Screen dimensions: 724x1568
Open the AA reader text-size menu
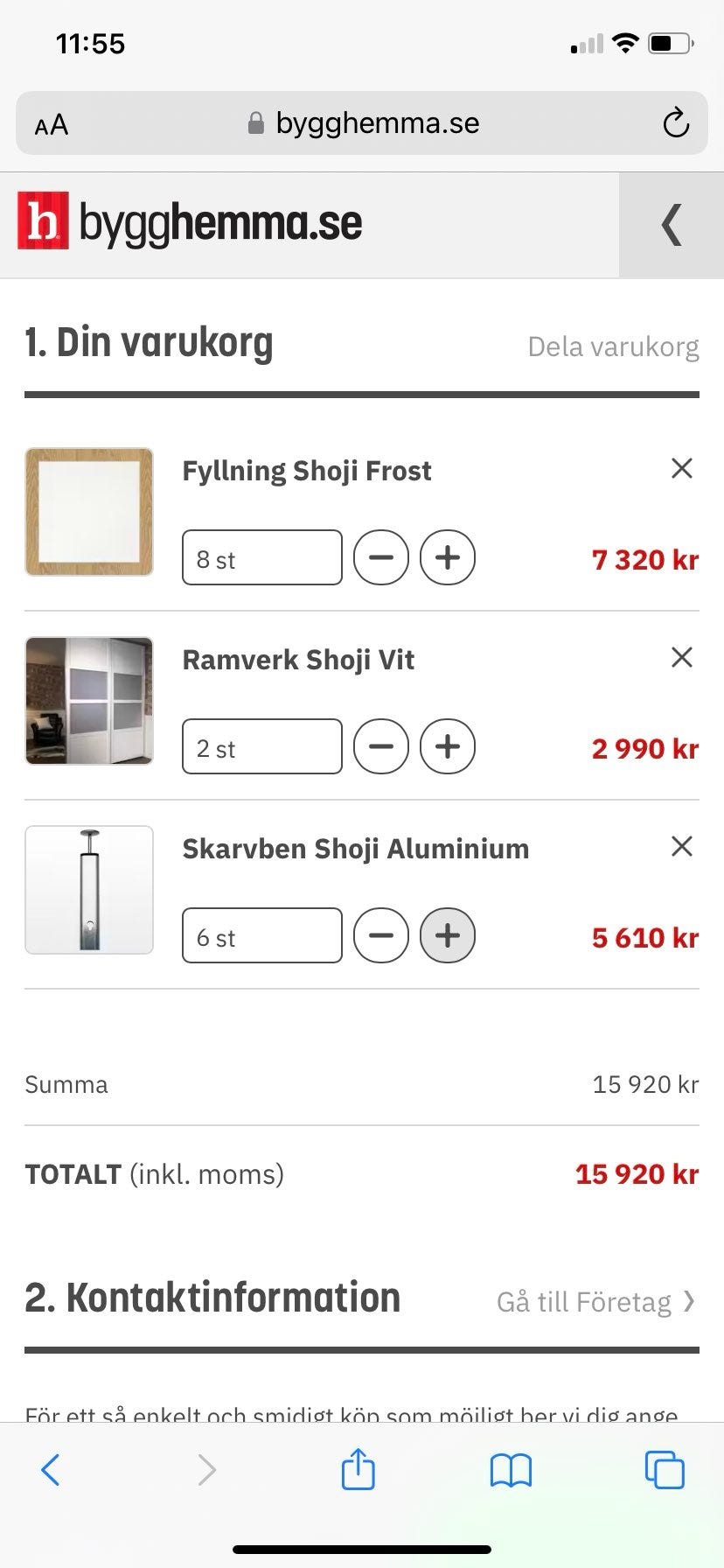pyautogui.click(x=52, y=124)
